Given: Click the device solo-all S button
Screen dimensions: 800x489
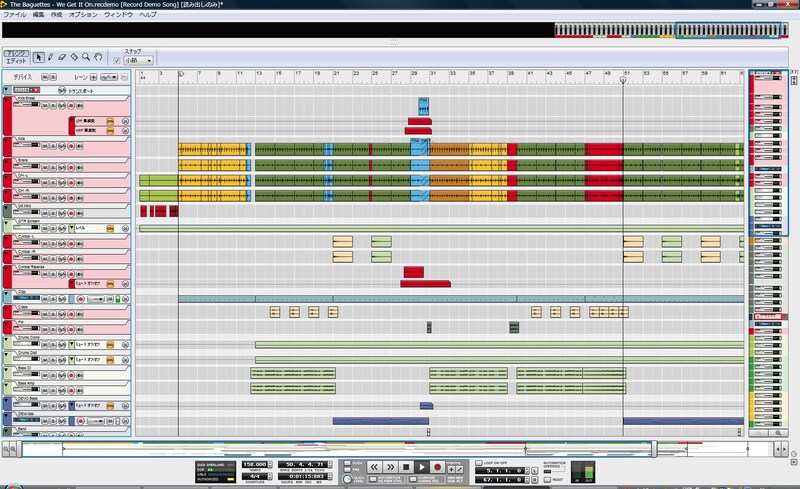Looking at the screenshot, I should 53,77.
